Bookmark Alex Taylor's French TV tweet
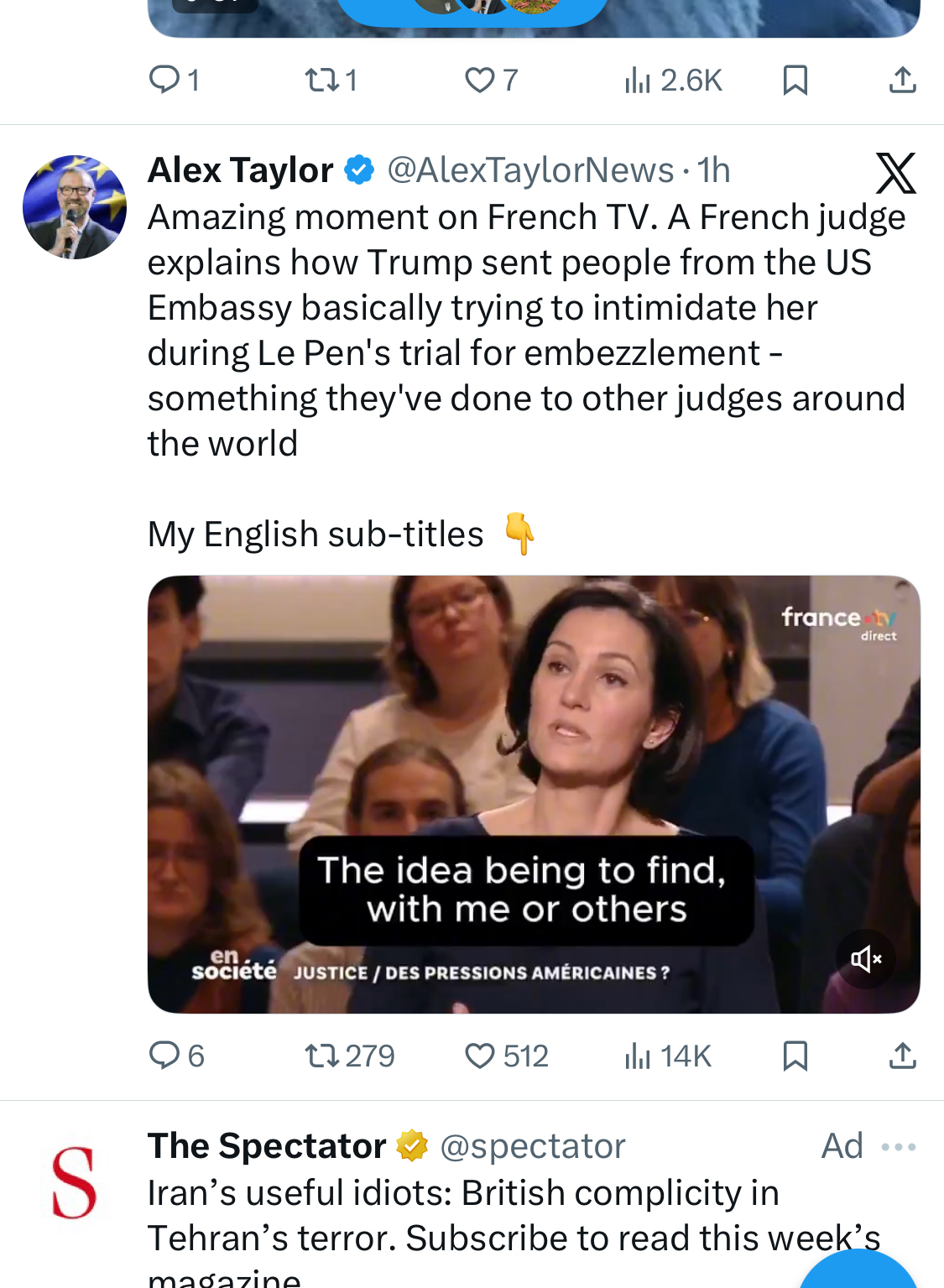 coord(795,1056)
